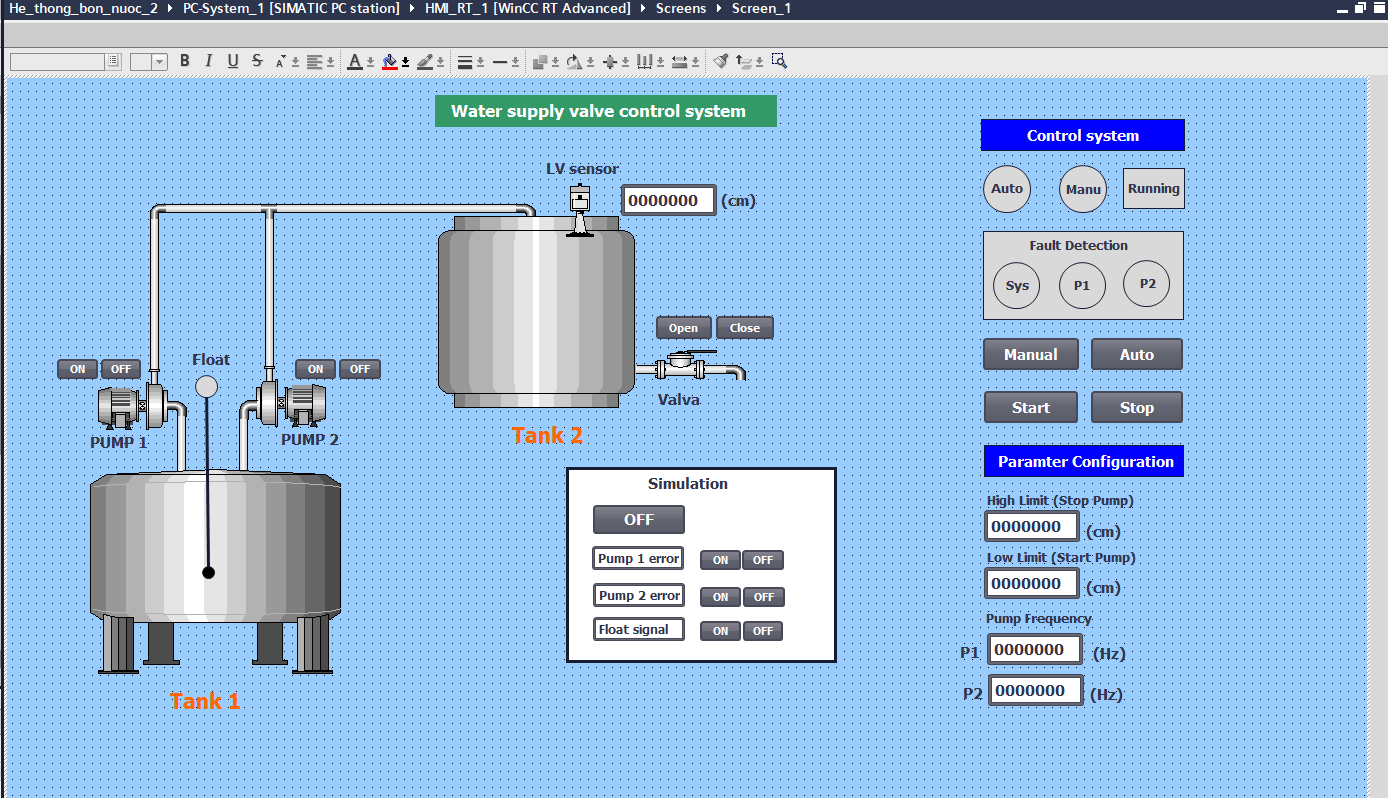1388x798 pixels.
Task: Turn ON Pump 1 error simulation
Action: [x=720, y=560]
